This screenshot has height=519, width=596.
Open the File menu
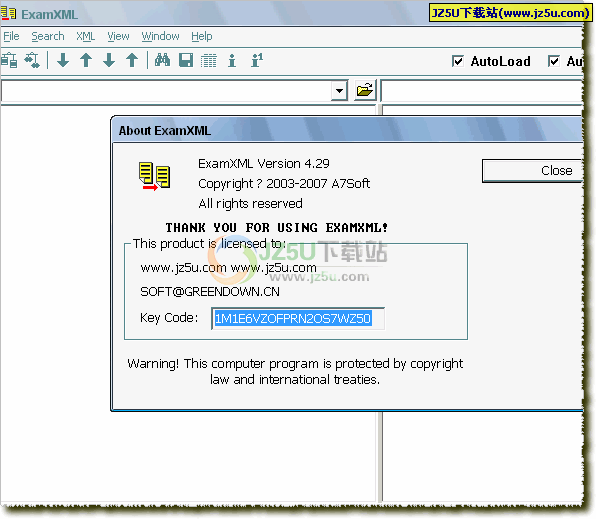[11, 37]
